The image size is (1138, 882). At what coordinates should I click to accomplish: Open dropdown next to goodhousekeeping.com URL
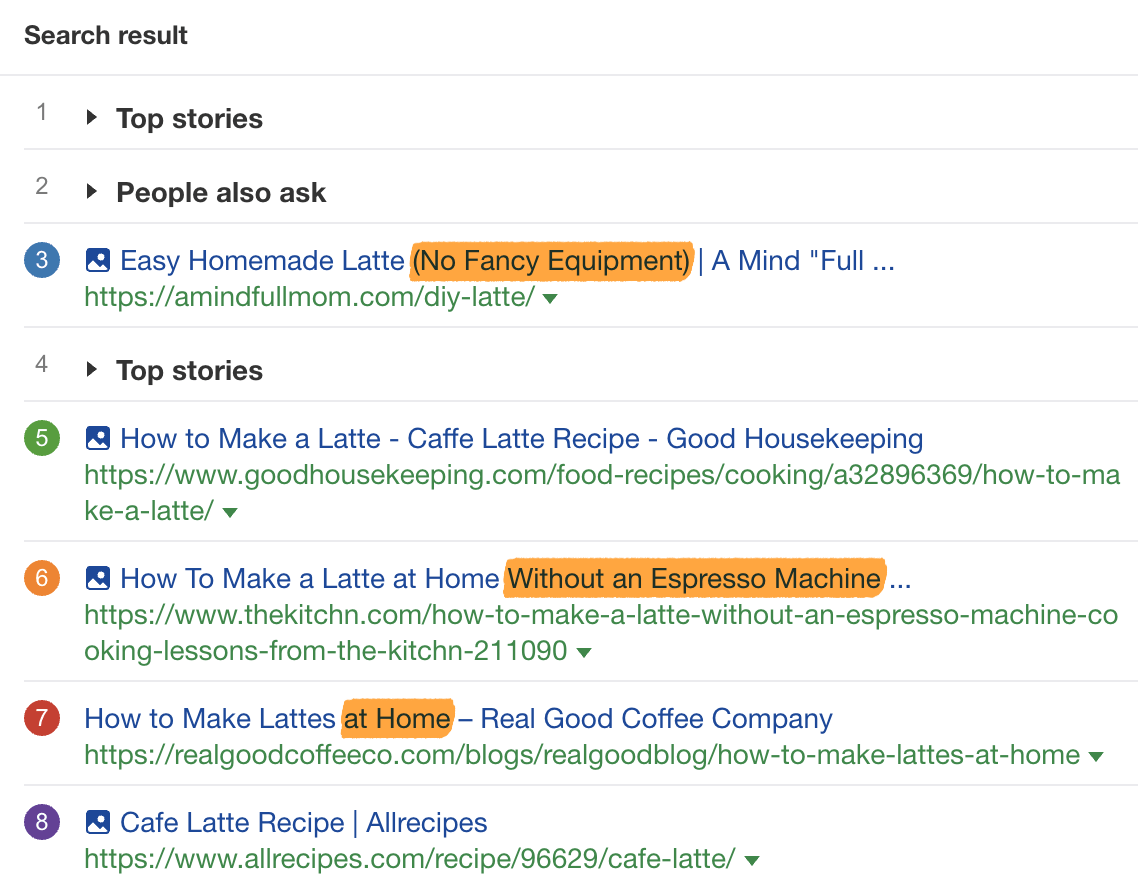[230, 512]
